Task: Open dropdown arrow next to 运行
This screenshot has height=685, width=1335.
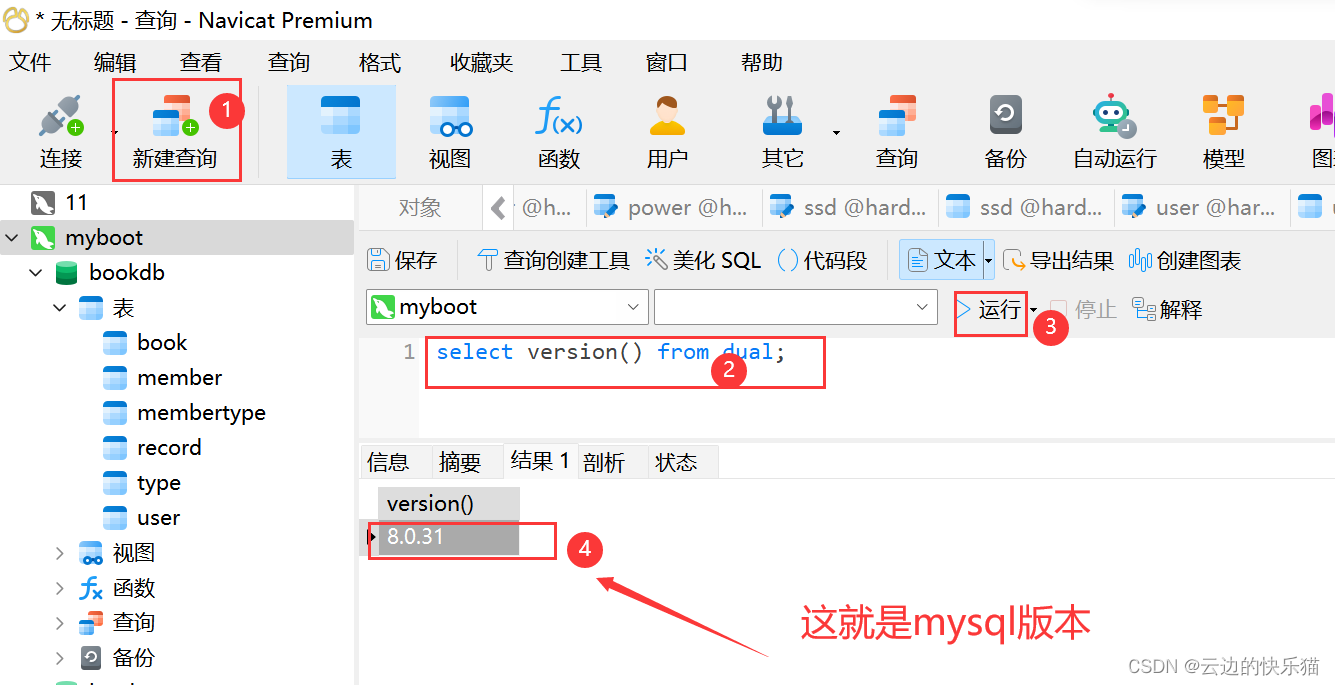Action: [1033, 311]
